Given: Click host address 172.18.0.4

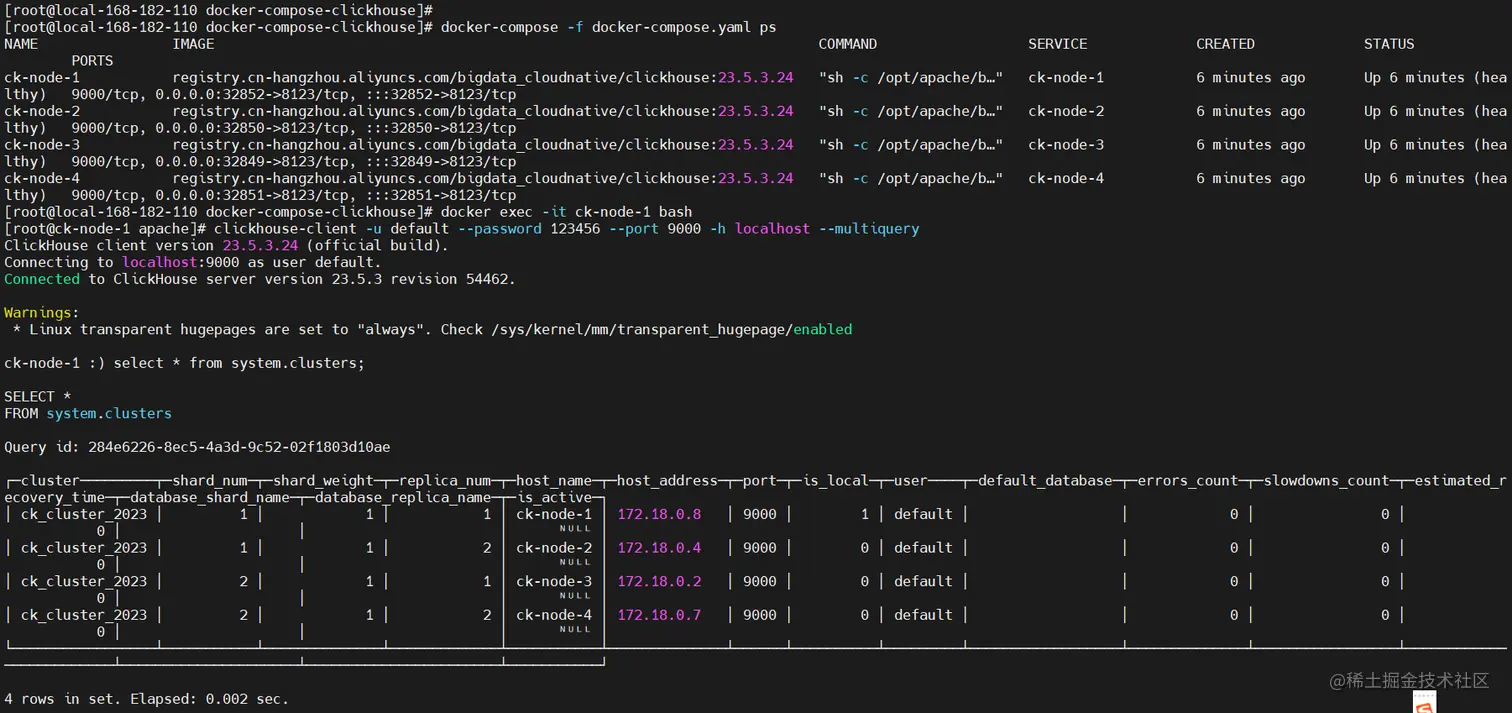Looking at the screenshot, I should [x=659, y=548].
